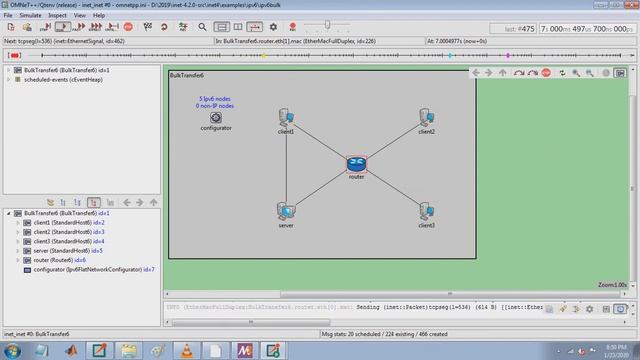This screenshot has width=640, height=360.
Task: Click the red Stop button in main toolbar
Action: coord(128,27)
